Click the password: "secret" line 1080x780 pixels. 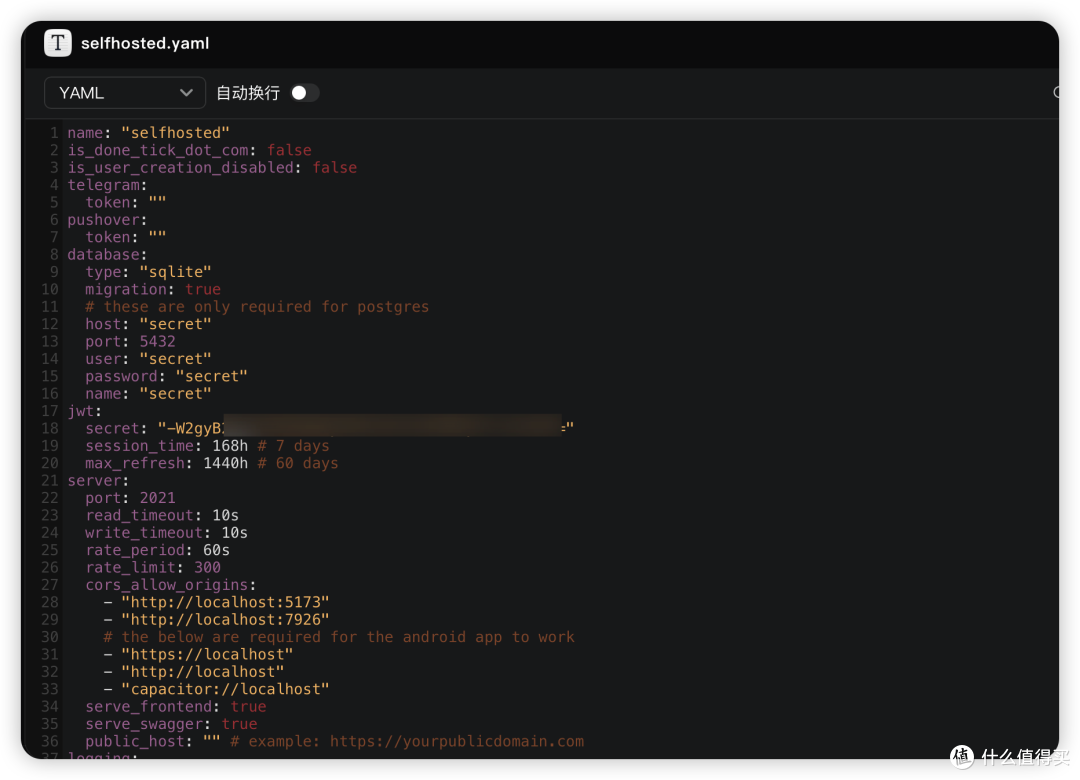[x=166, y=376]
